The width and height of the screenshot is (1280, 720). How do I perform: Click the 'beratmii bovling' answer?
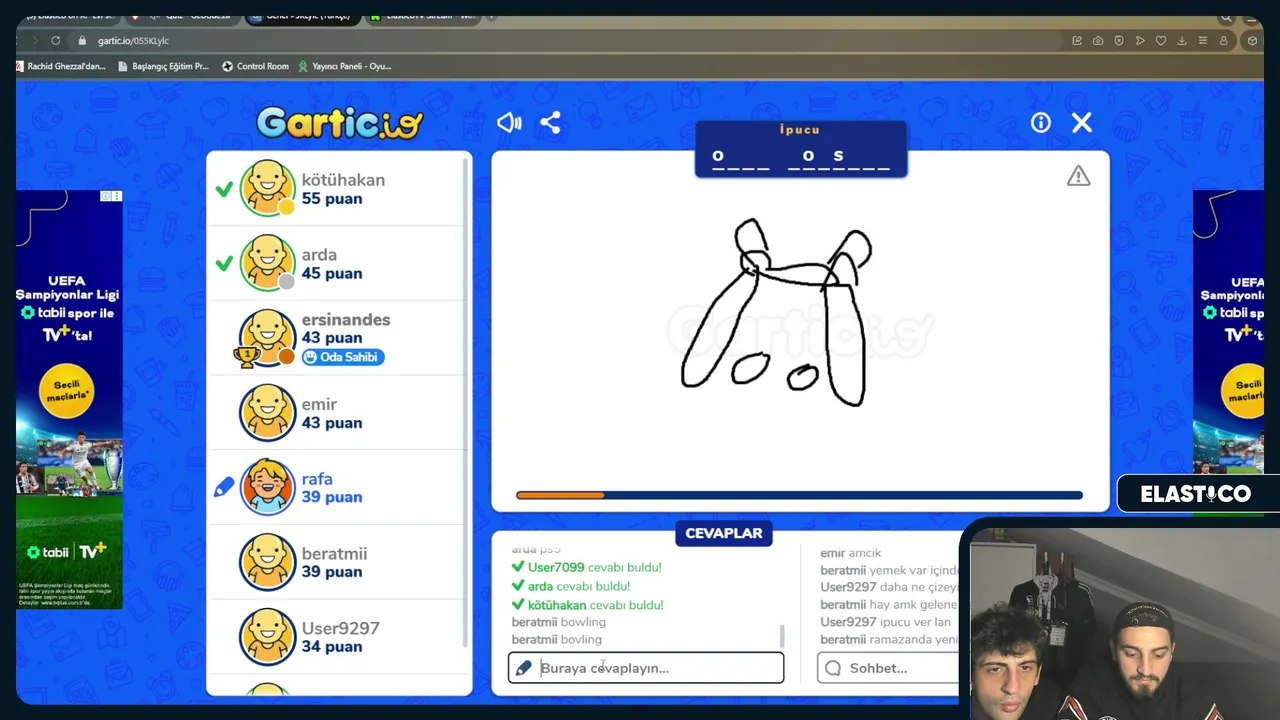557,639
